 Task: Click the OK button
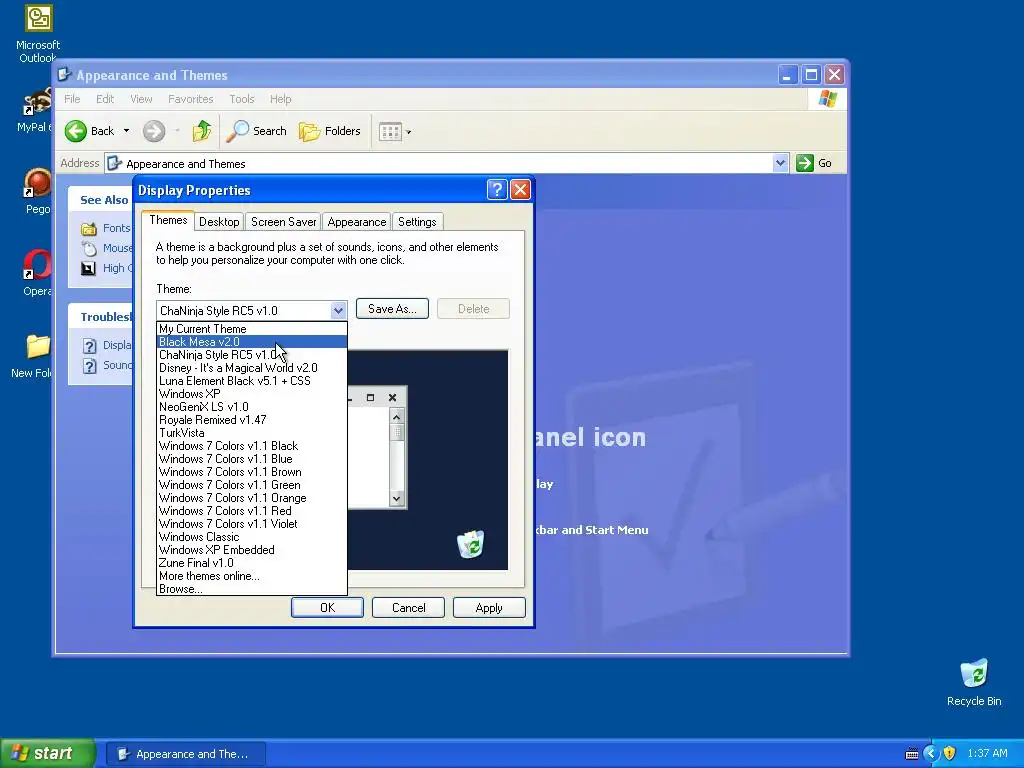[327, 608]
